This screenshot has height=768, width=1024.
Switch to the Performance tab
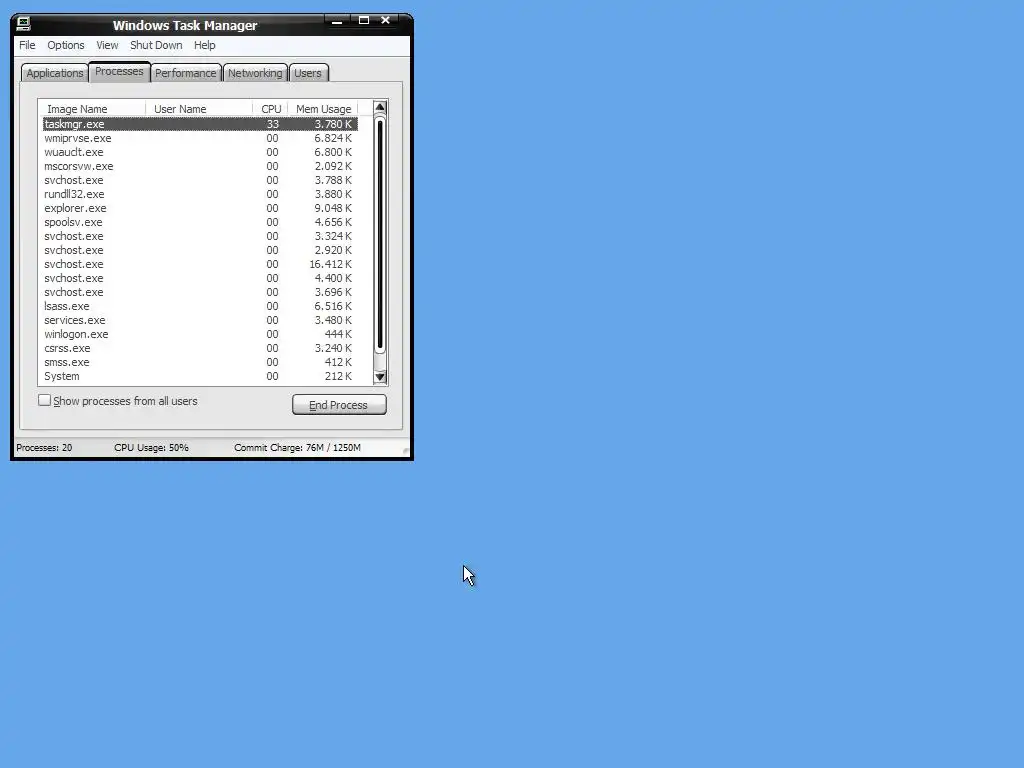185,73
